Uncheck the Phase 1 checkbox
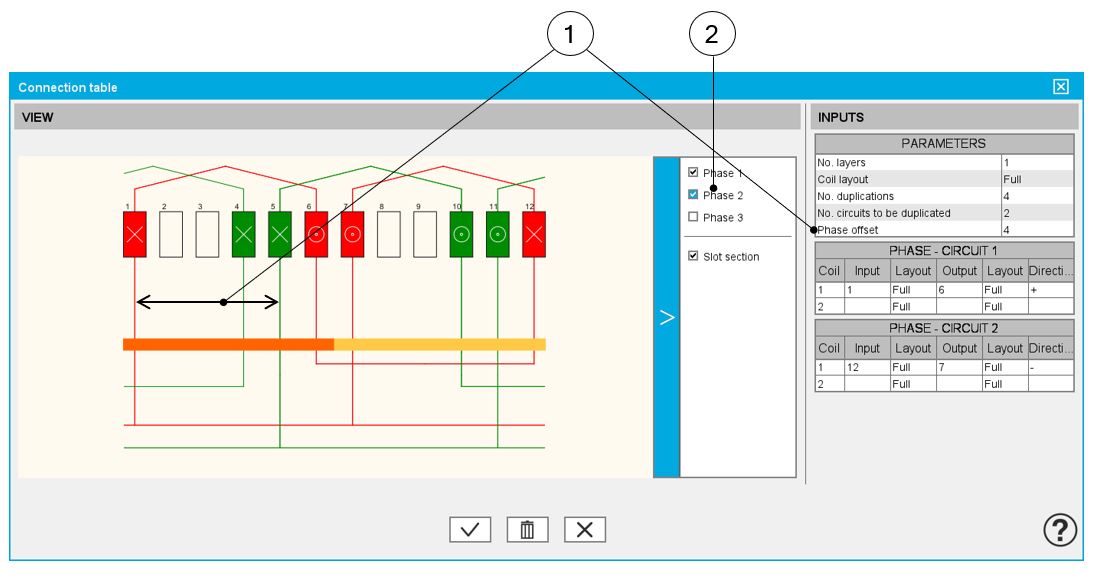 [x=693, y=173]
